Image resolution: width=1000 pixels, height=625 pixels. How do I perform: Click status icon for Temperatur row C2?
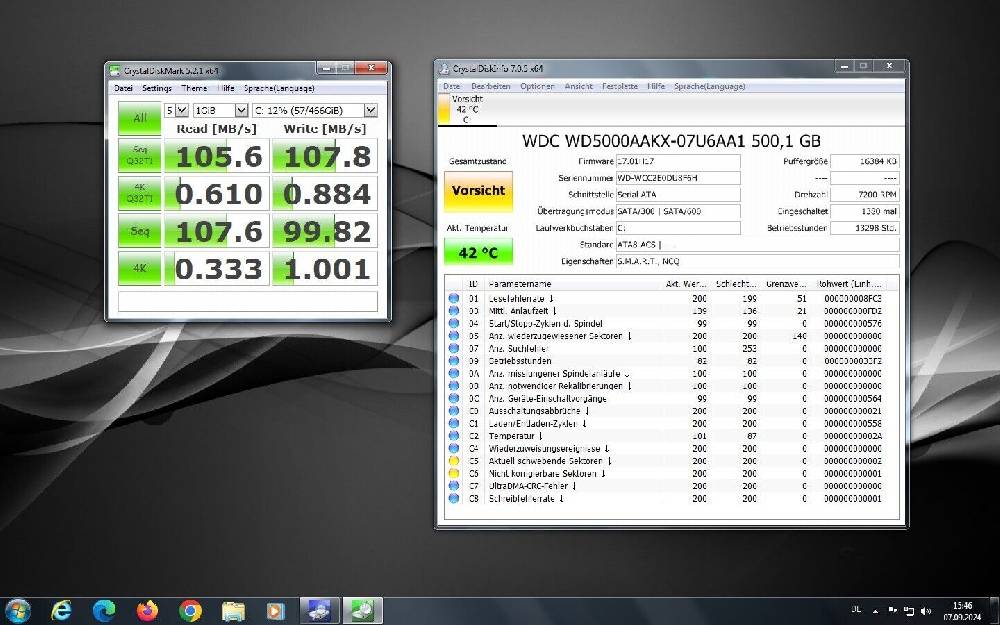click(453, 436)
